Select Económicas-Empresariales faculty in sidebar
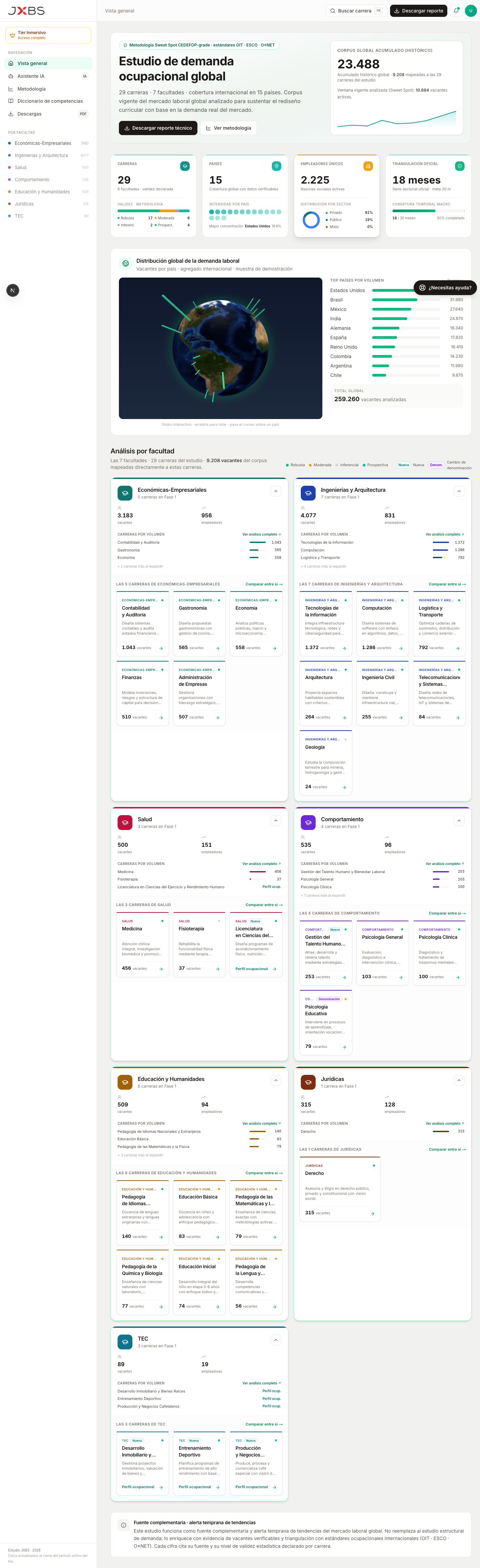The image size is (480, 1568). coord(48,143)
